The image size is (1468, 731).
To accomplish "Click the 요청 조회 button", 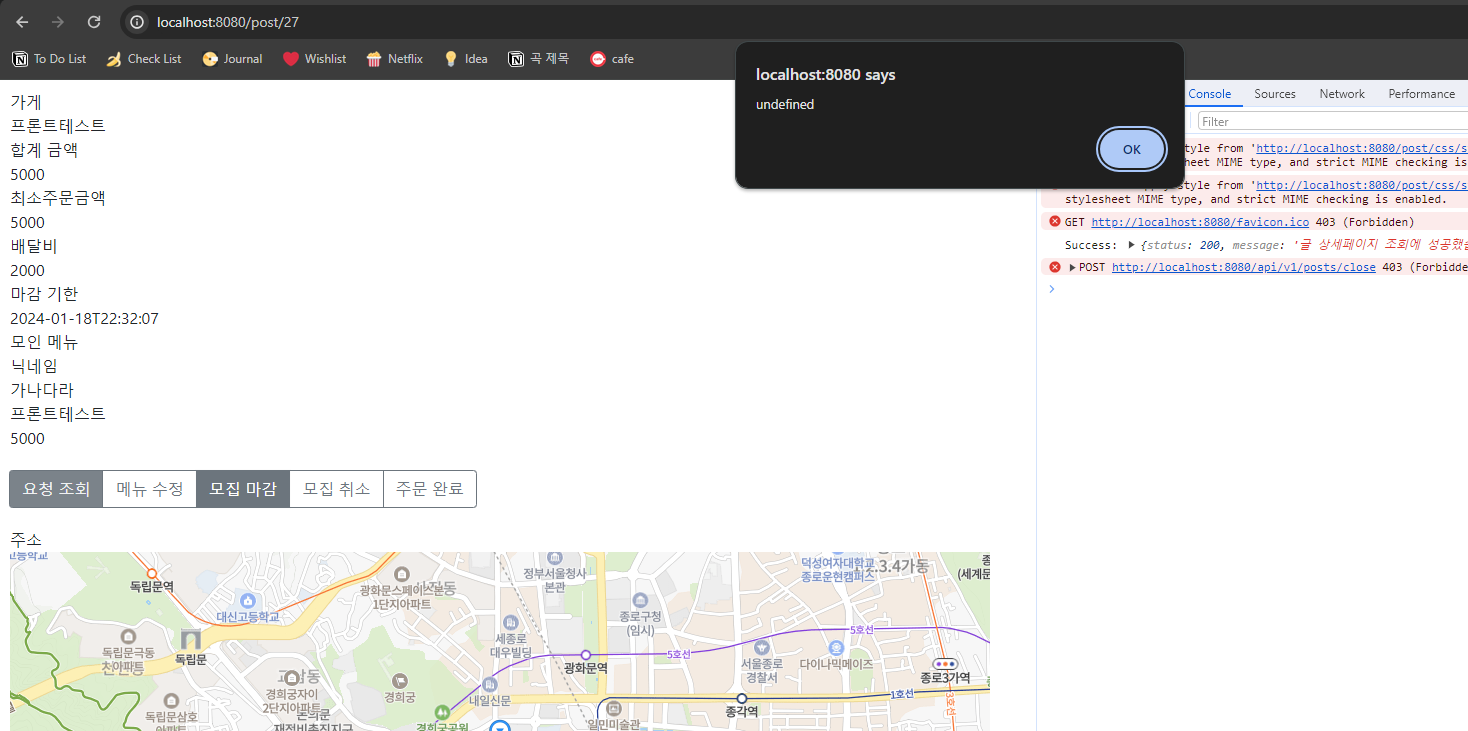I will pos(56,489).
